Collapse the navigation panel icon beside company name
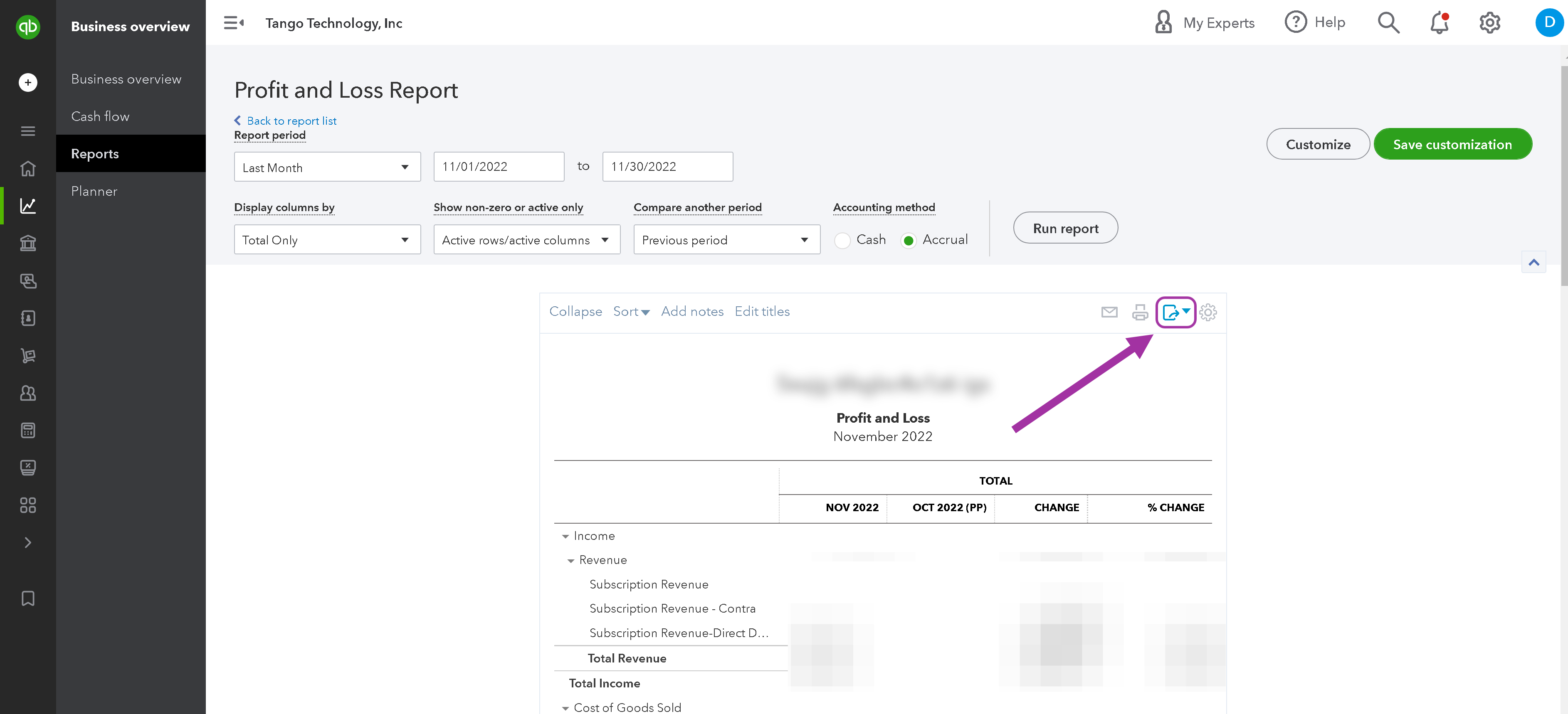 tap(234, 23)
